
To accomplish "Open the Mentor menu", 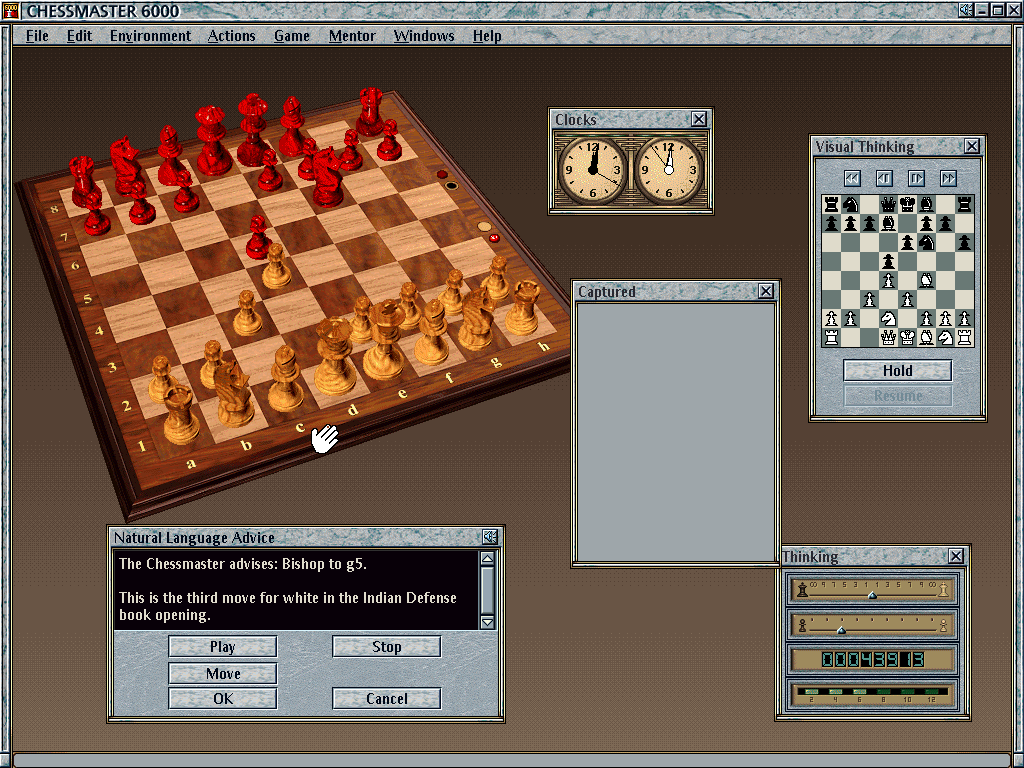I will click(x=352, y=36).
